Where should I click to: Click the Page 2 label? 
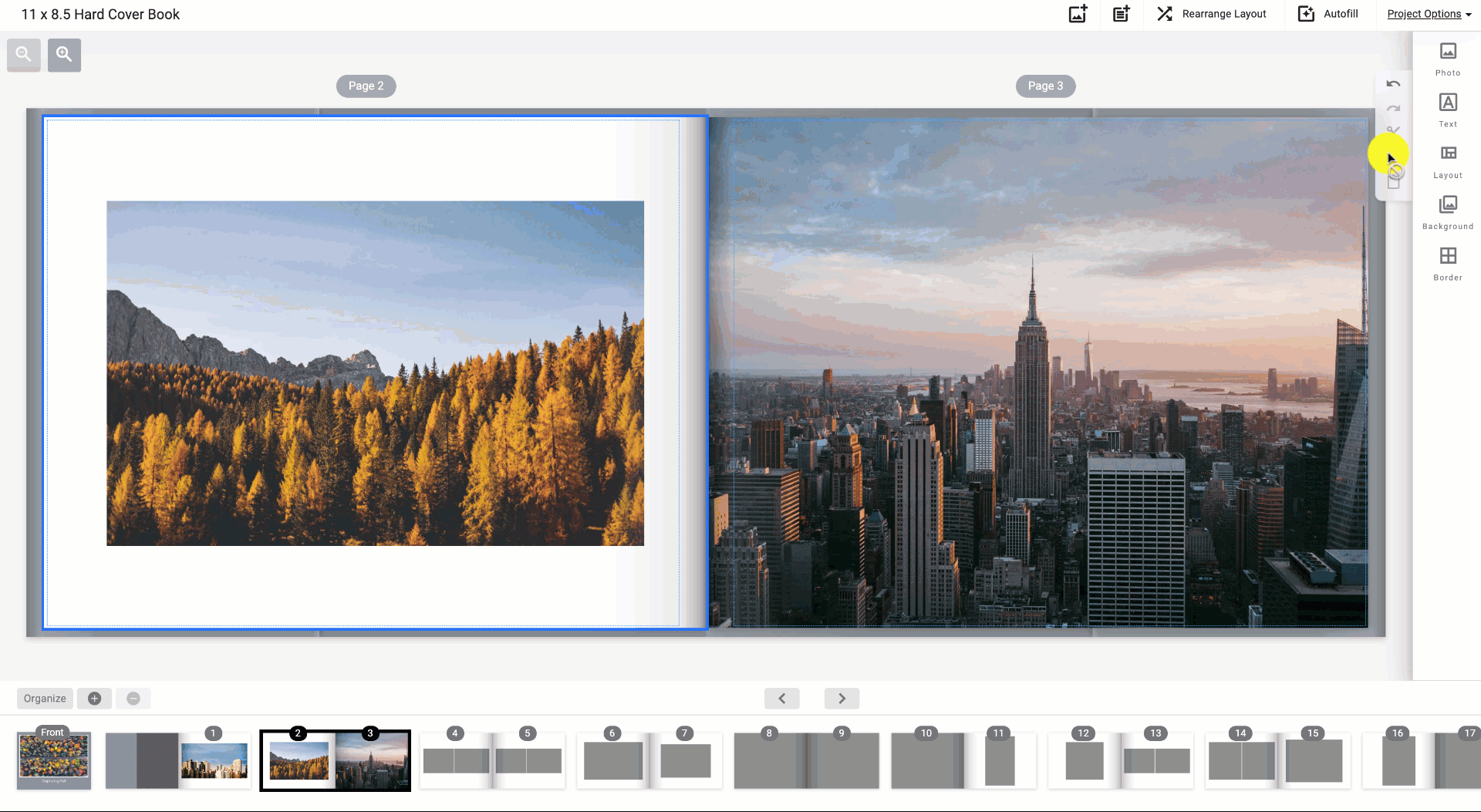[x=366, y=86]
